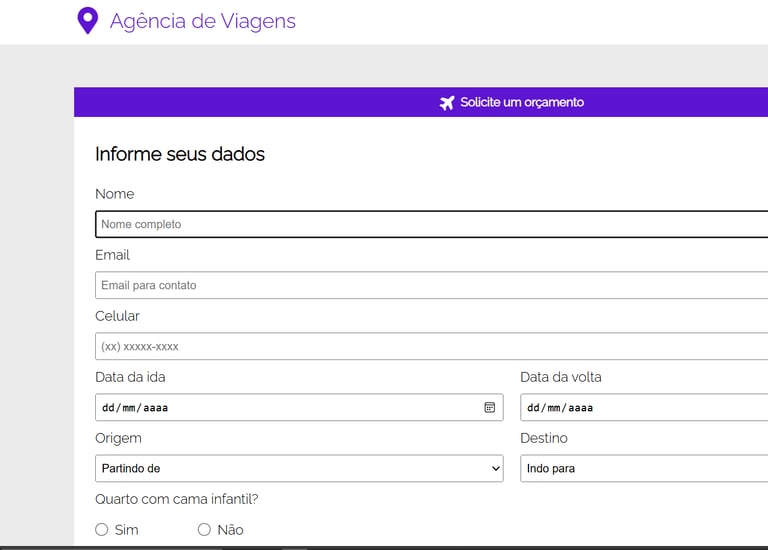The width and height of the screenshot is (768, 550).
Task: Click the Sim option label
Action: 126,530
